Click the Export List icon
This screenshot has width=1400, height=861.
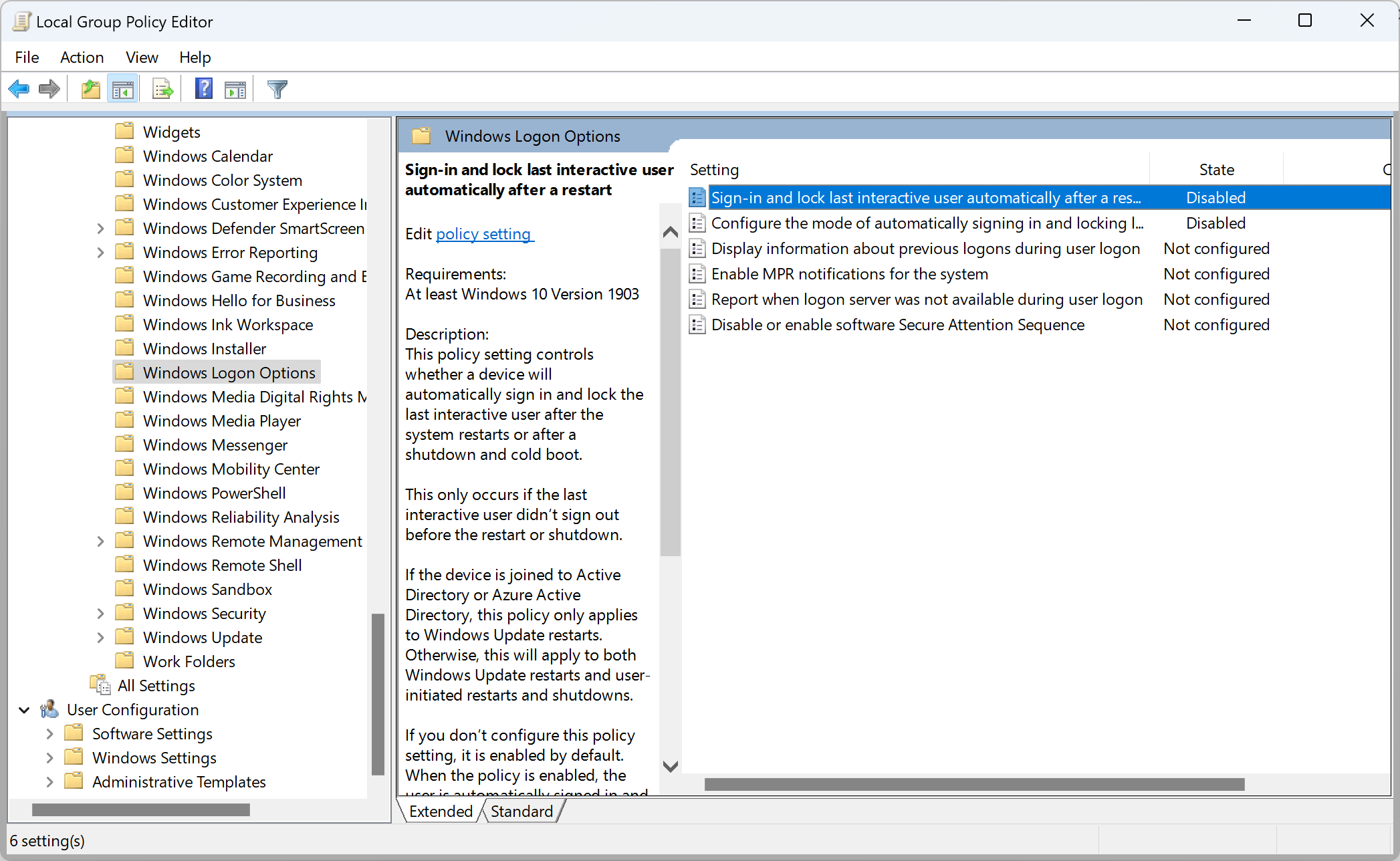pos(161,88)
